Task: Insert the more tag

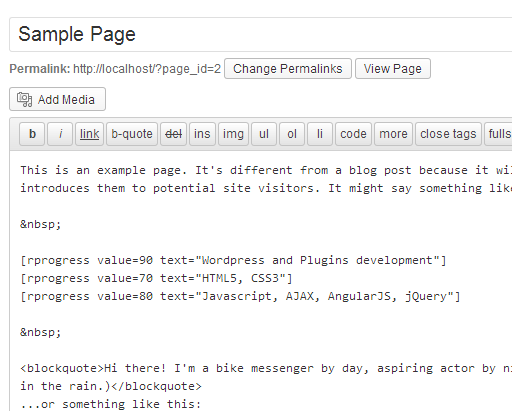Action: point(393,134)
